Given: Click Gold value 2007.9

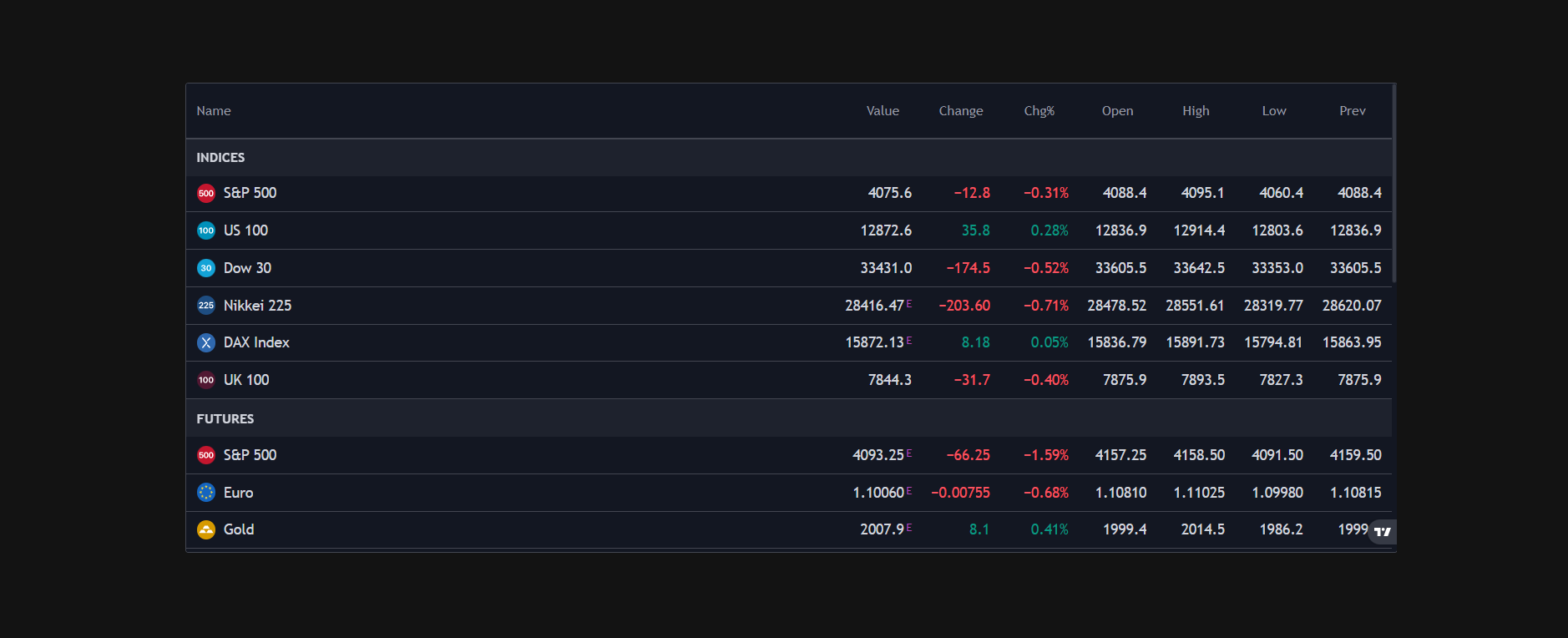Looking at the screenshot, I should pyautogui.click(x=883, y=529).
